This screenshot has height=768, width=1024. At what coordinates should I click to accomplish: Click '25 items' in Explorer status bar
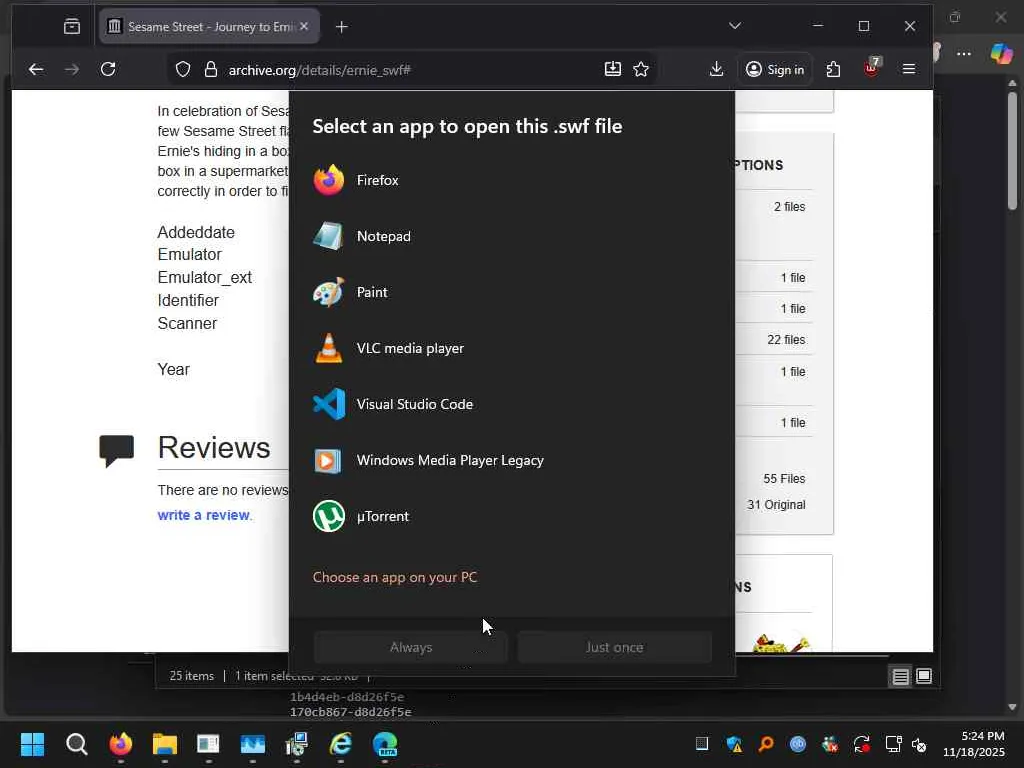click(x=191, y=676)
